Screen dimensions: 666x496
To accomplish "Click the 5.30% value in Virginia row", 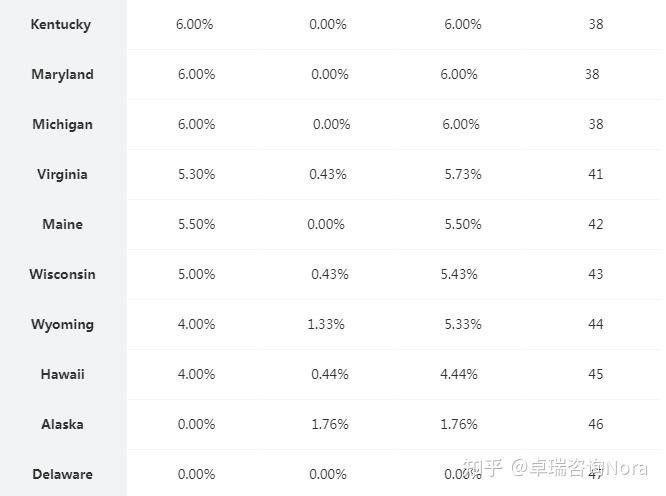I will pos(196,174).
